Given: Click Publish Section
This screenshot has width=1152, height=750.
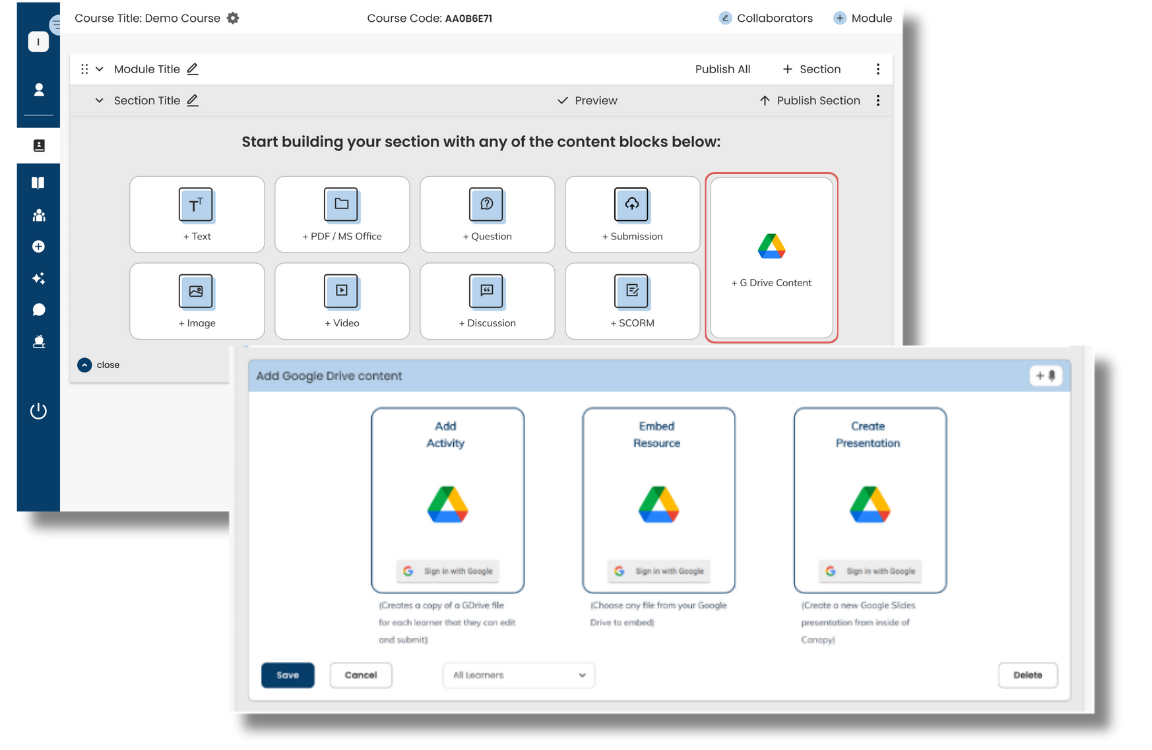Looking at the screenshot, I should (x=809, y=101).
